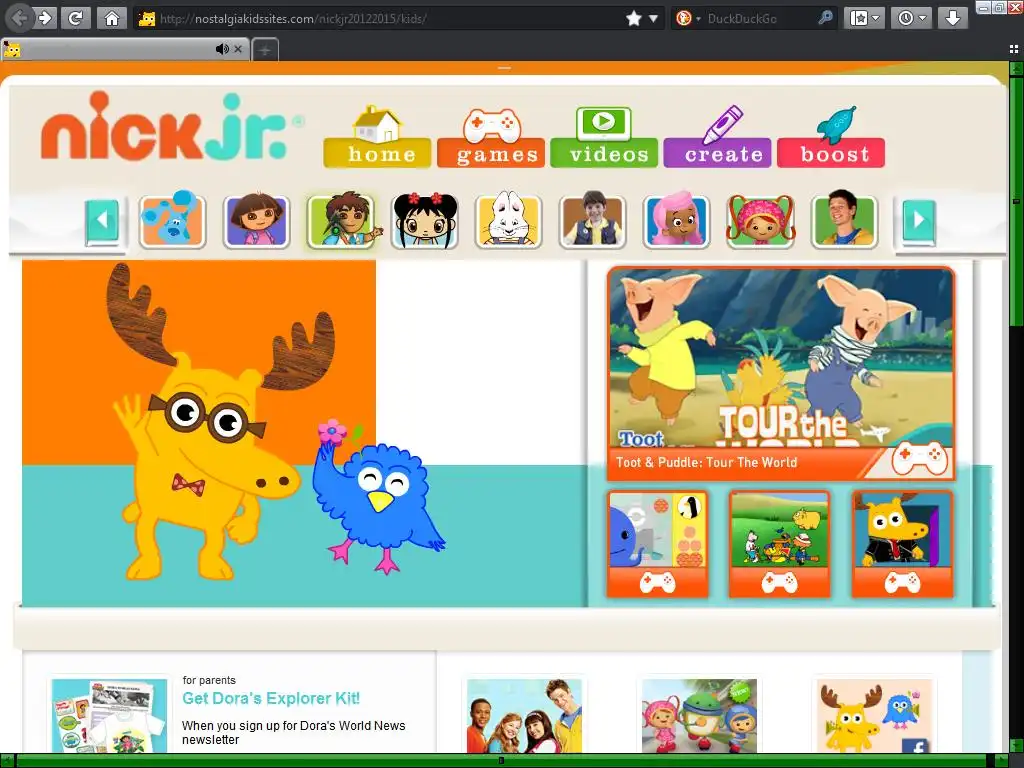Select the Go Diego Go character icon
Screen dimensions: 1024x768
click(342, 221)
